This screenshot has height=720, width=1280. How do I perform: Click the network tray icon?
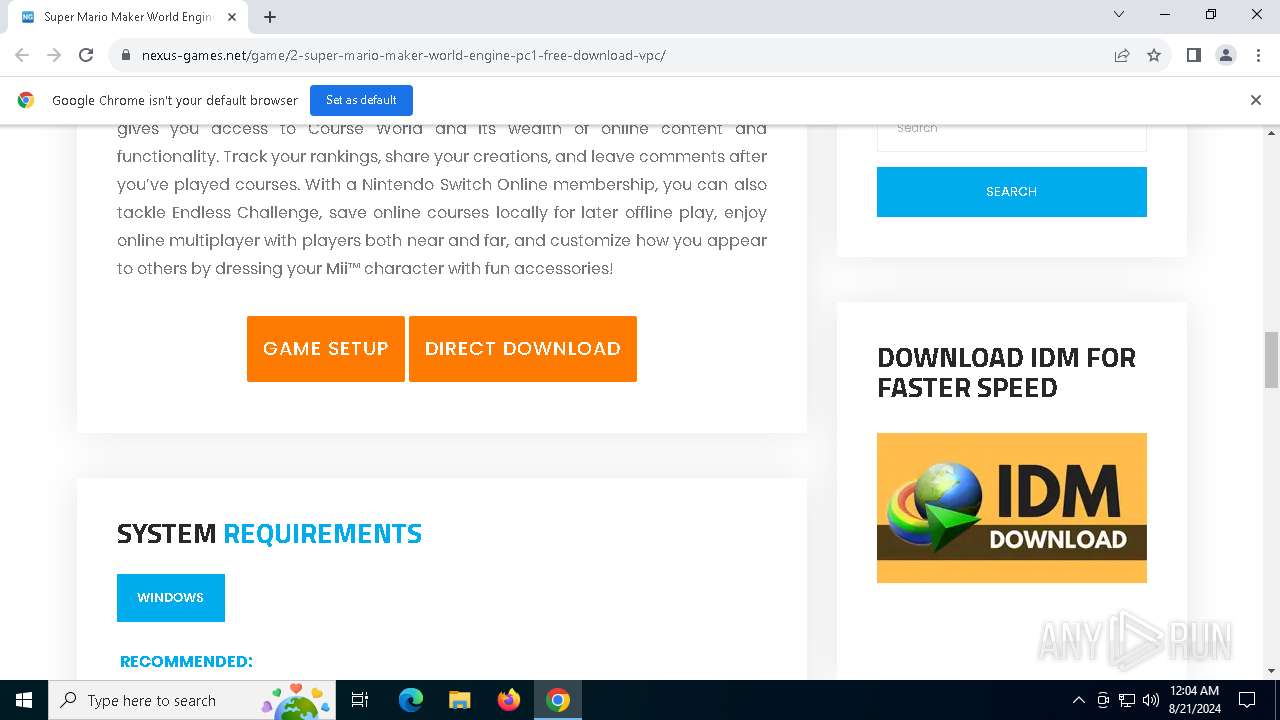[x=1127, y=700]
